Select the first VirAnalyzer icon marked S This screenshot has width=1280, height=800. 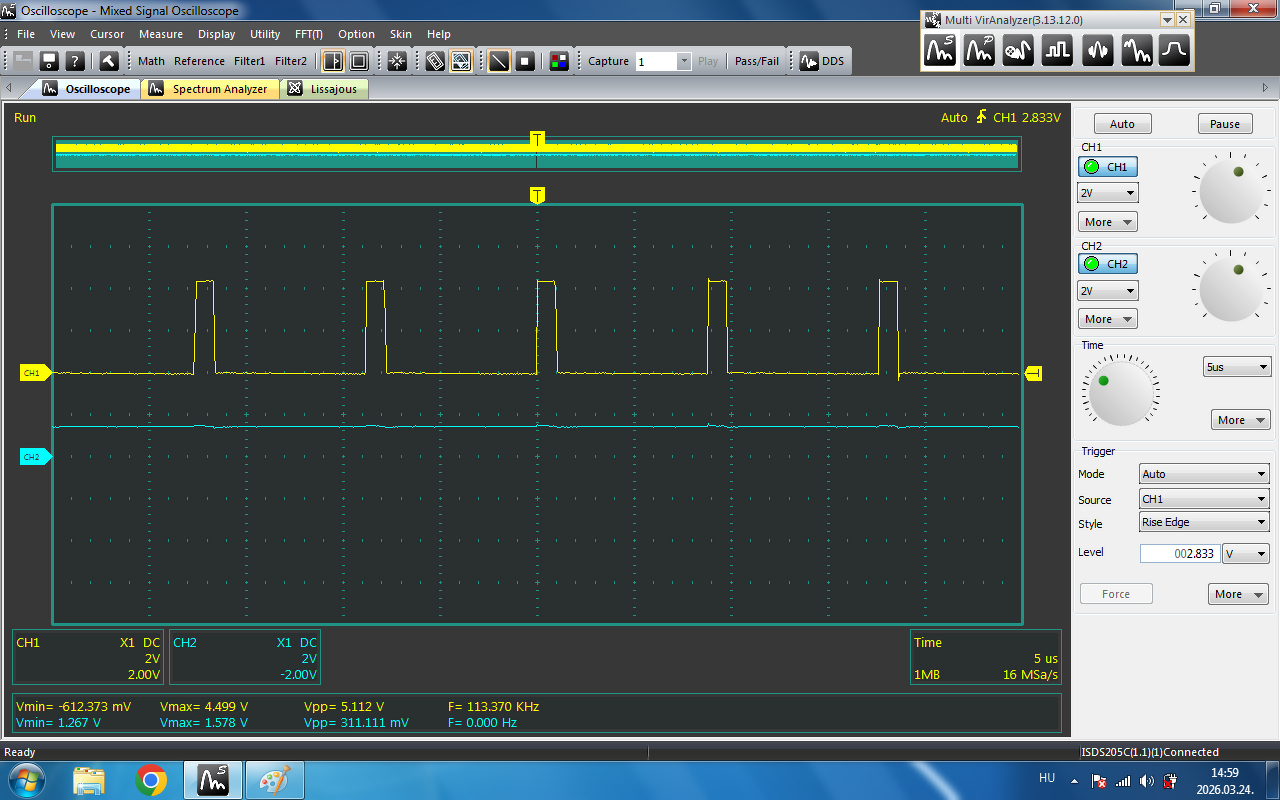point(940,49)
